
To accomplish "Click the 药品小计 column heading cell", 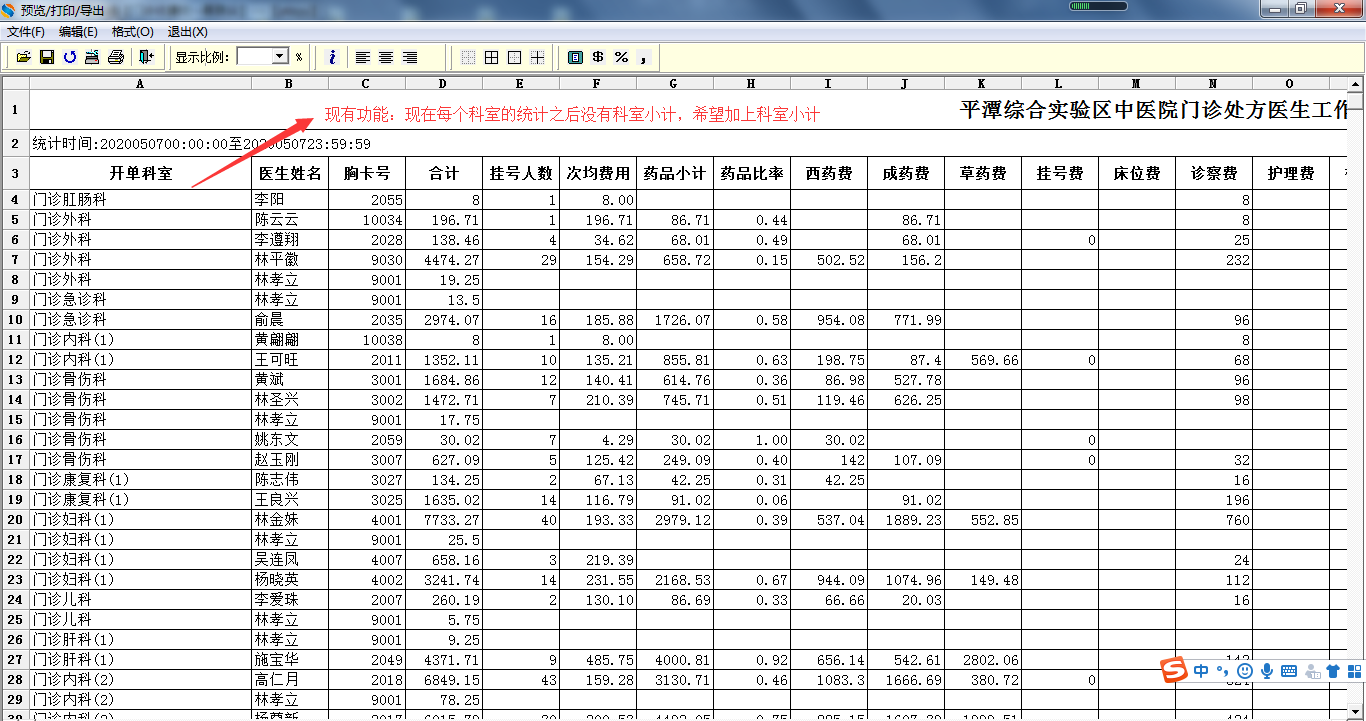I will (x=675, y=174).
